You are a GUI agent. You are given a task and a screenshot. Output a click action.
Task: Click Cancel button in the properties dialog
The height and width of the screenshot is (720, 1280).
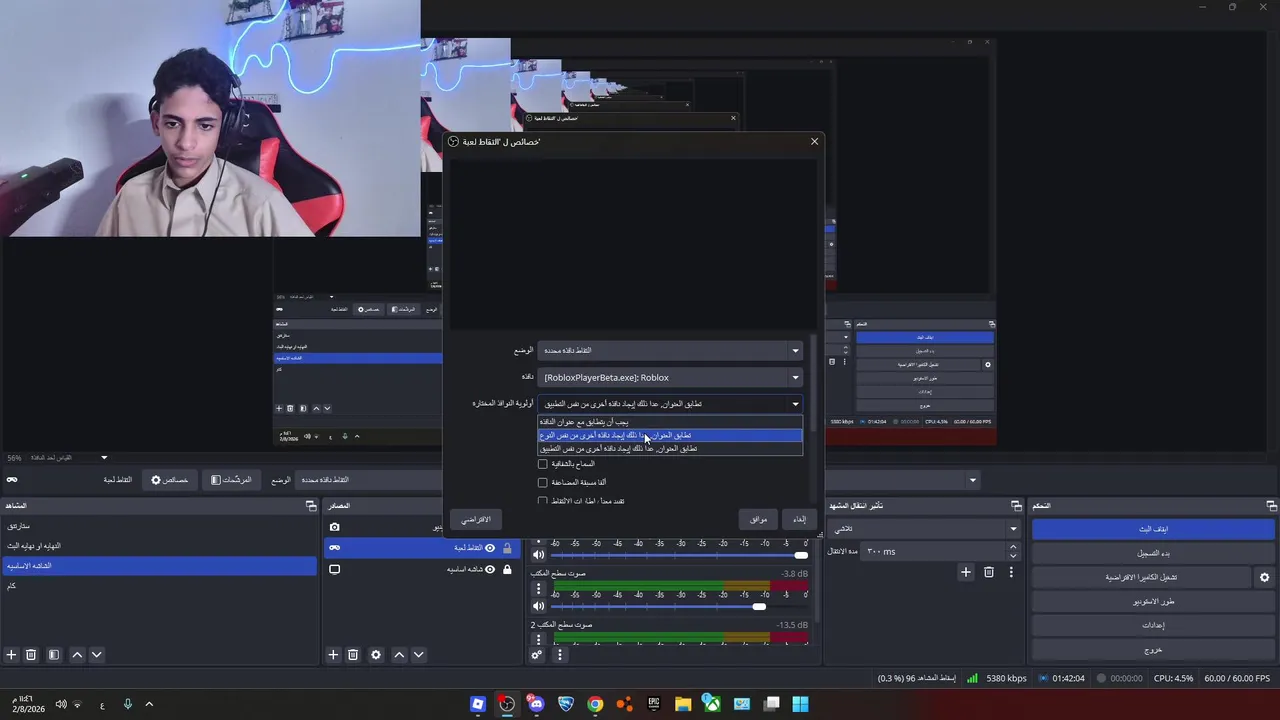[799, 519]
